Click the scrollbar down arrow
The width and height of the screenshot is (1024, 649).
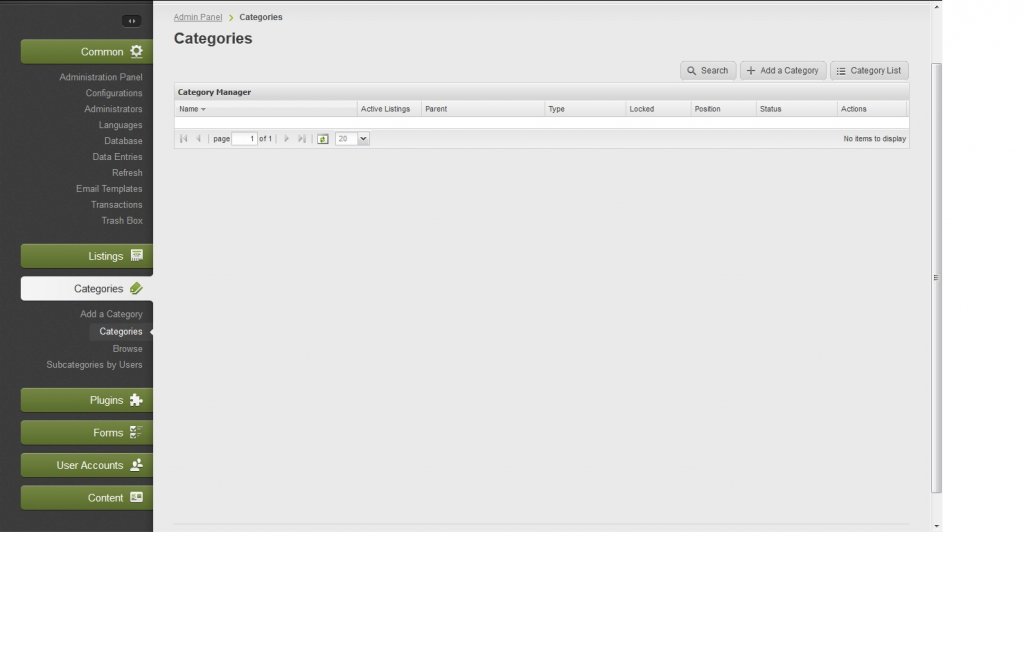click(936, 526)
